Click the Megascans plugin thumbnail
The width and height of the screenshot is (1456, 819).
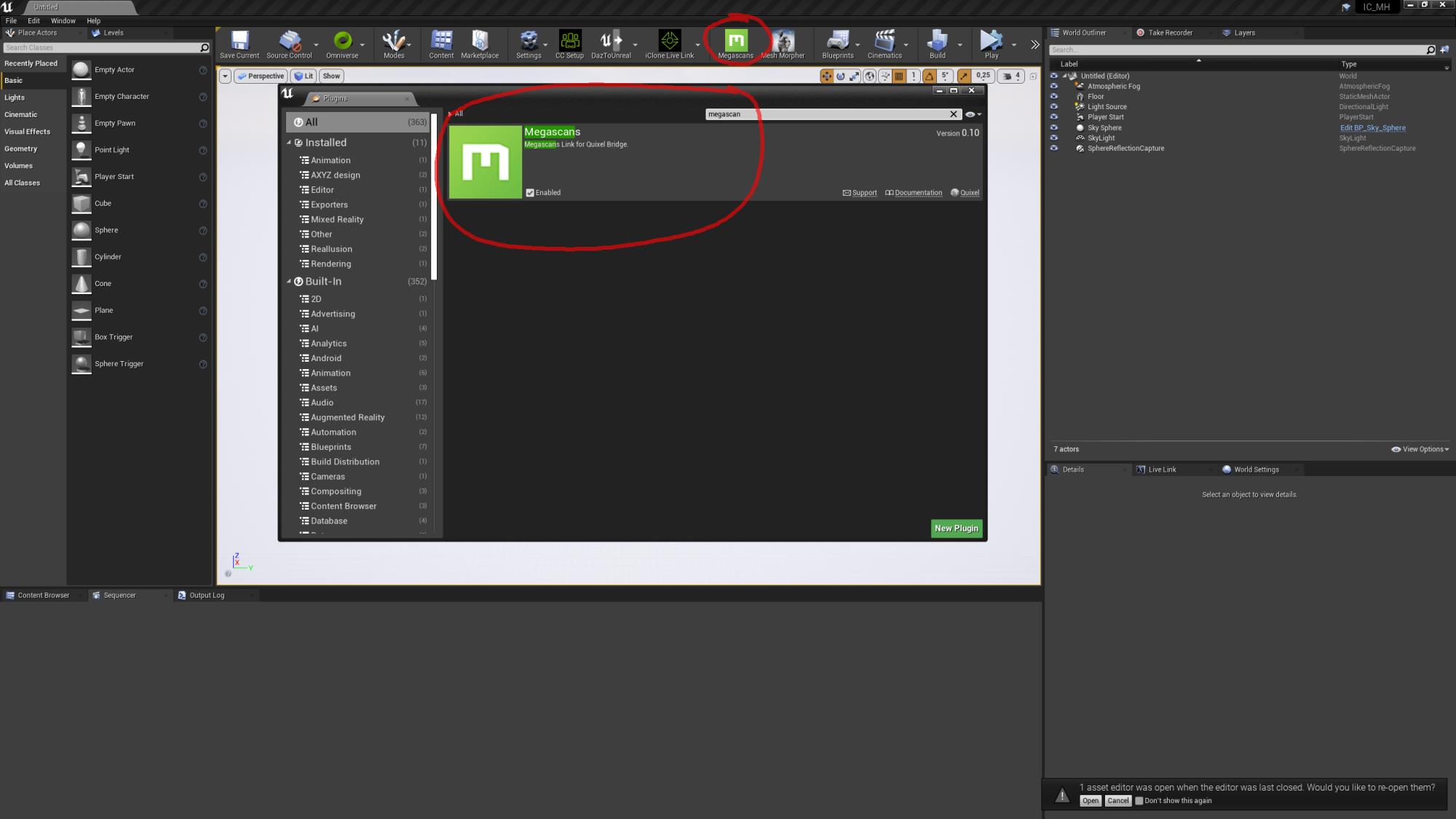pyautogui.click(x=486, y=162)
